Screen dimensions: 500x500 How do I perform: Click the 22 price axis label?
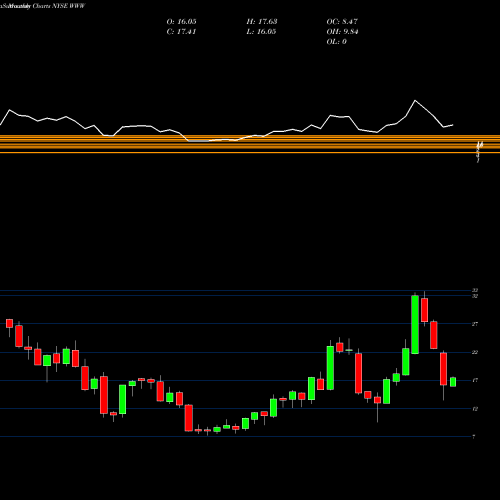475,352
